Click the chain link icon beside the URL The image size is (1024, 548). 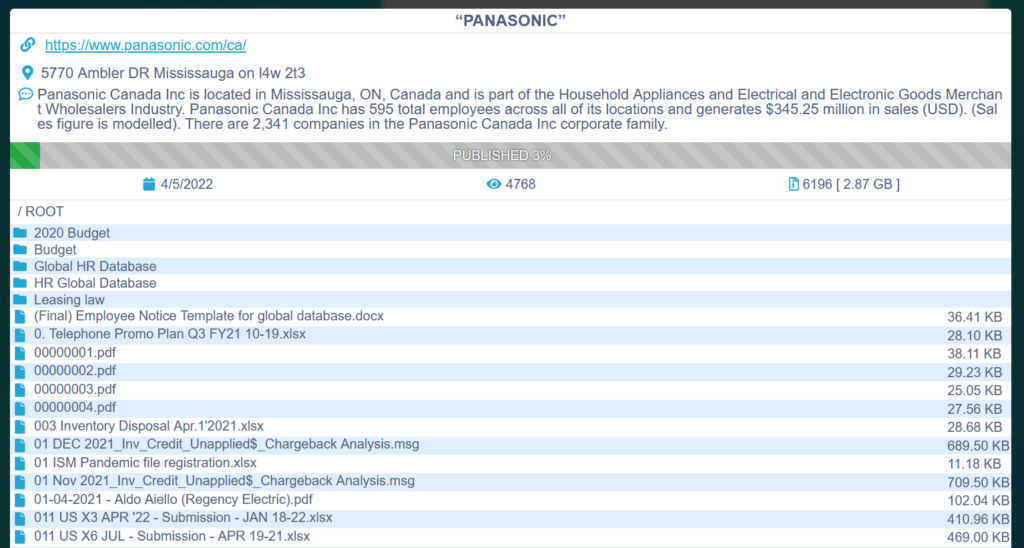28,45
